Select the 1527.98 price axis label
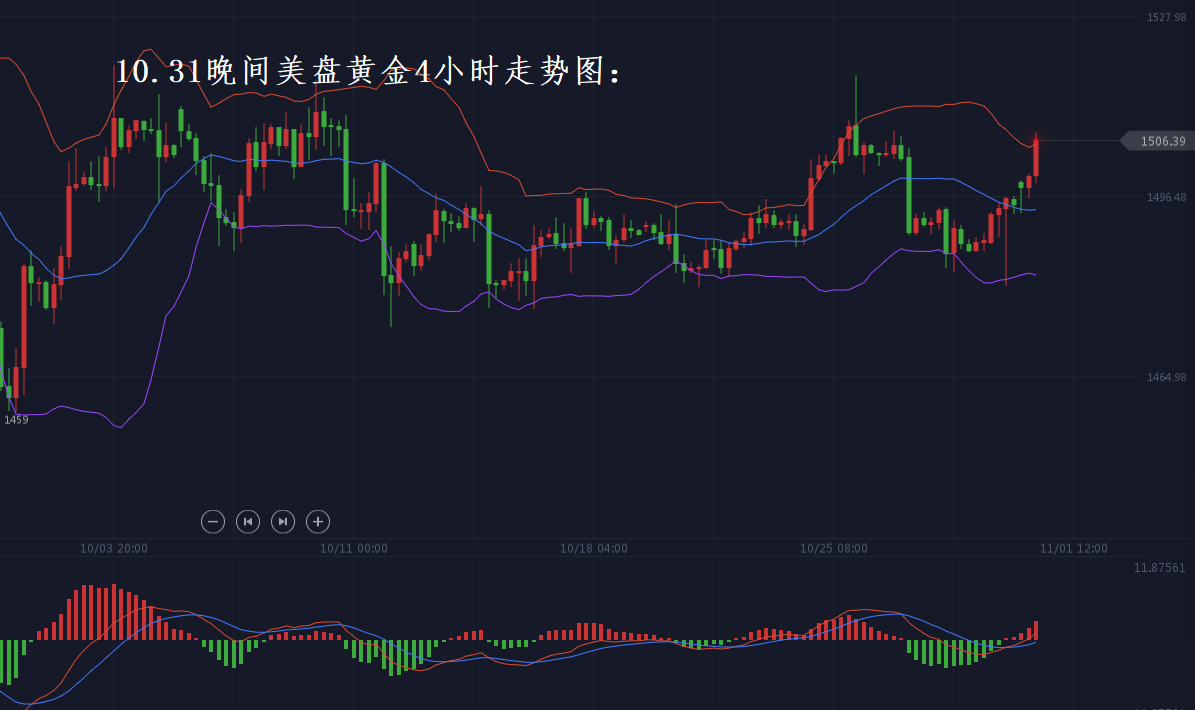Screen dimensions: 1195x710 pos(1166,17)
